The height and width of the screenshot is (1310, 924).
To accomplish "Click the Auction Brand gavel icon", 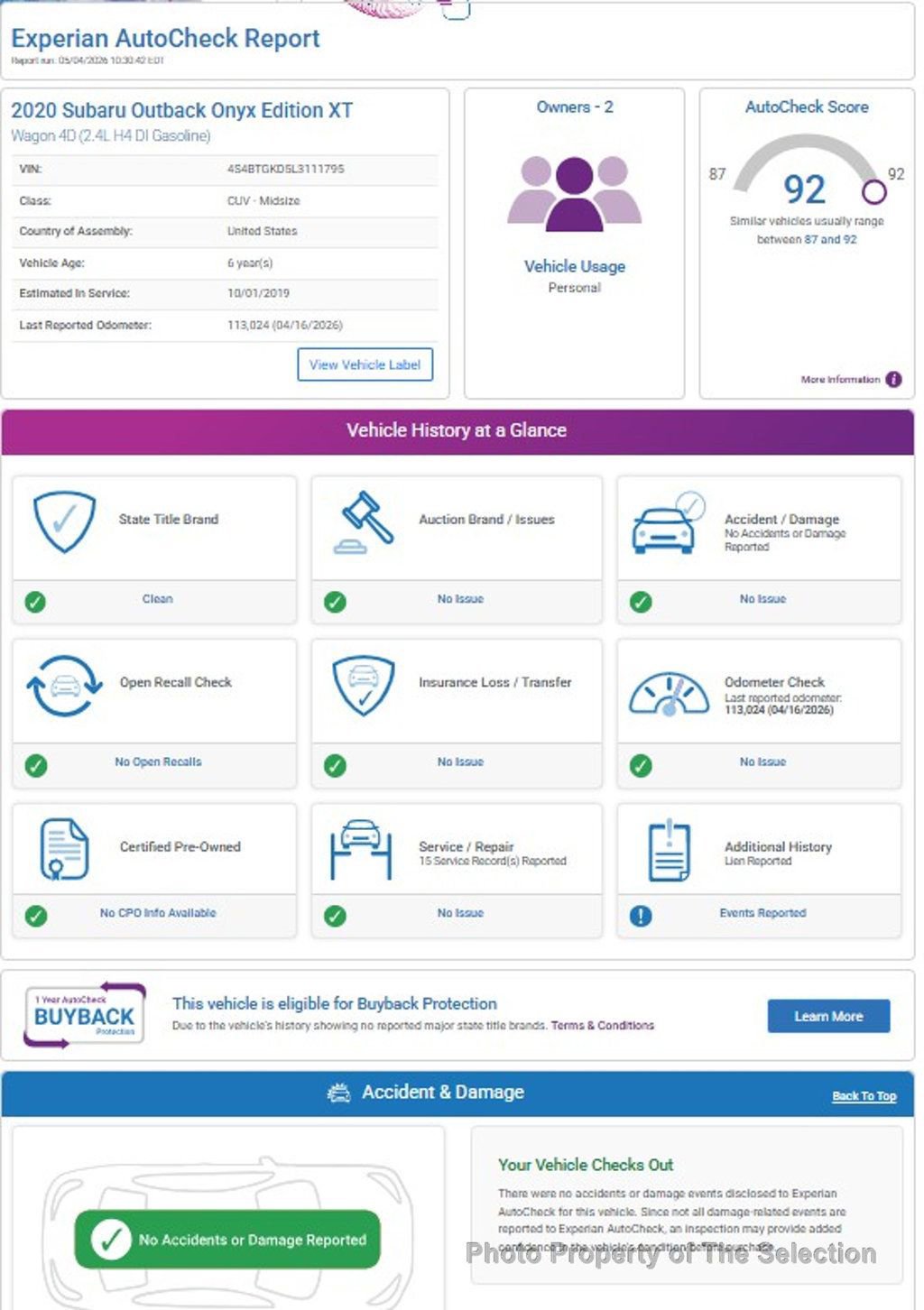I will pyautogui.click(x=364, y=522).
